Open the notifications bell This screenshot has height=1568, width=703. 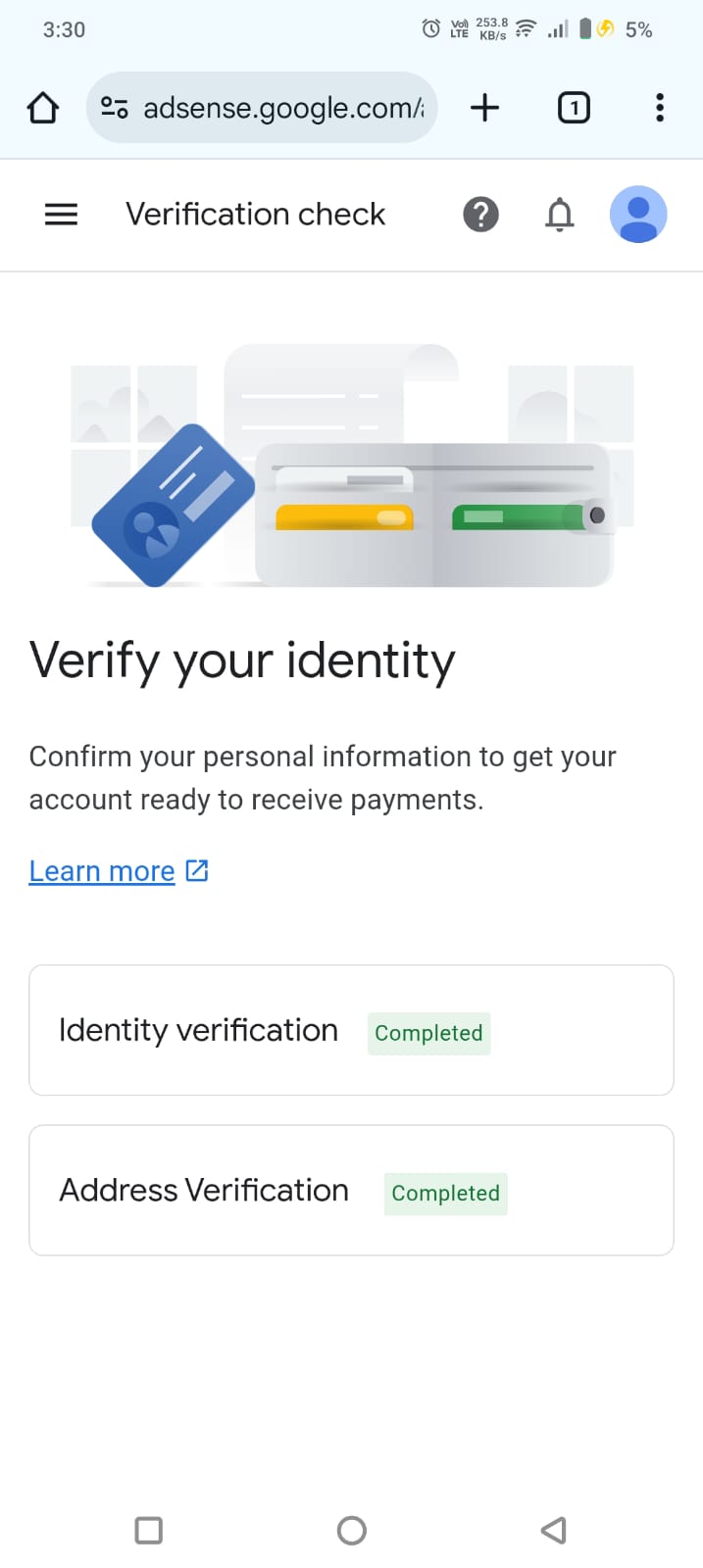(559, 214)
